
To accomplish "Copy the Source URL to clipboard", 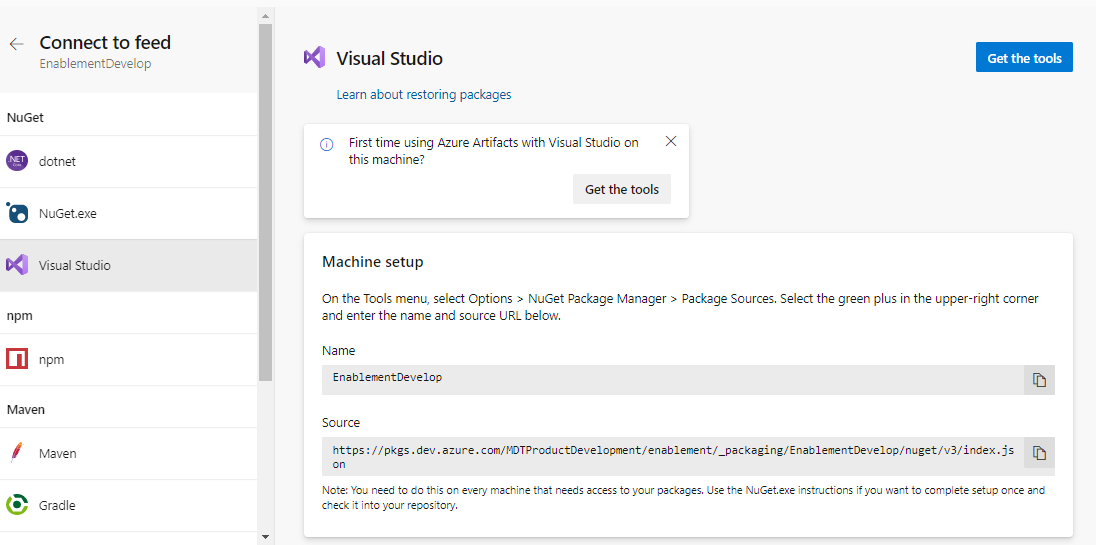I will pos(1039,452).
